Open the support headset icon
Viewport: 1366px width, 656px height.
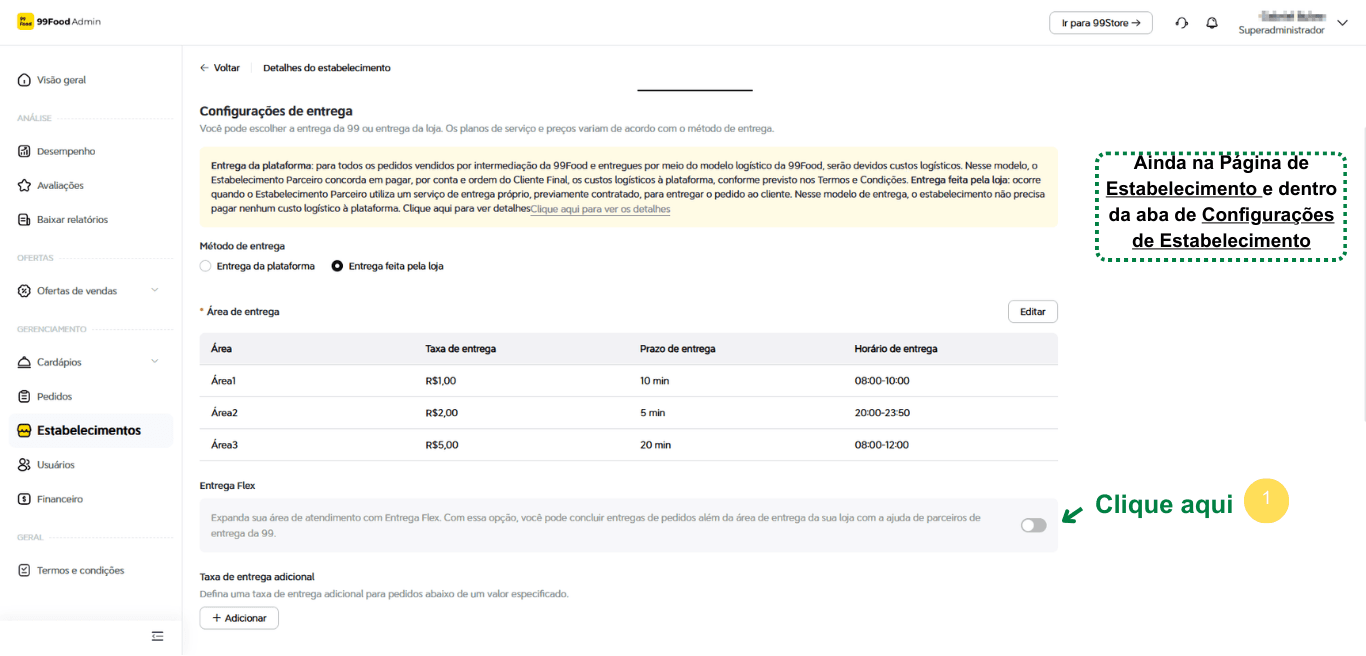[x=1181, y=23]
